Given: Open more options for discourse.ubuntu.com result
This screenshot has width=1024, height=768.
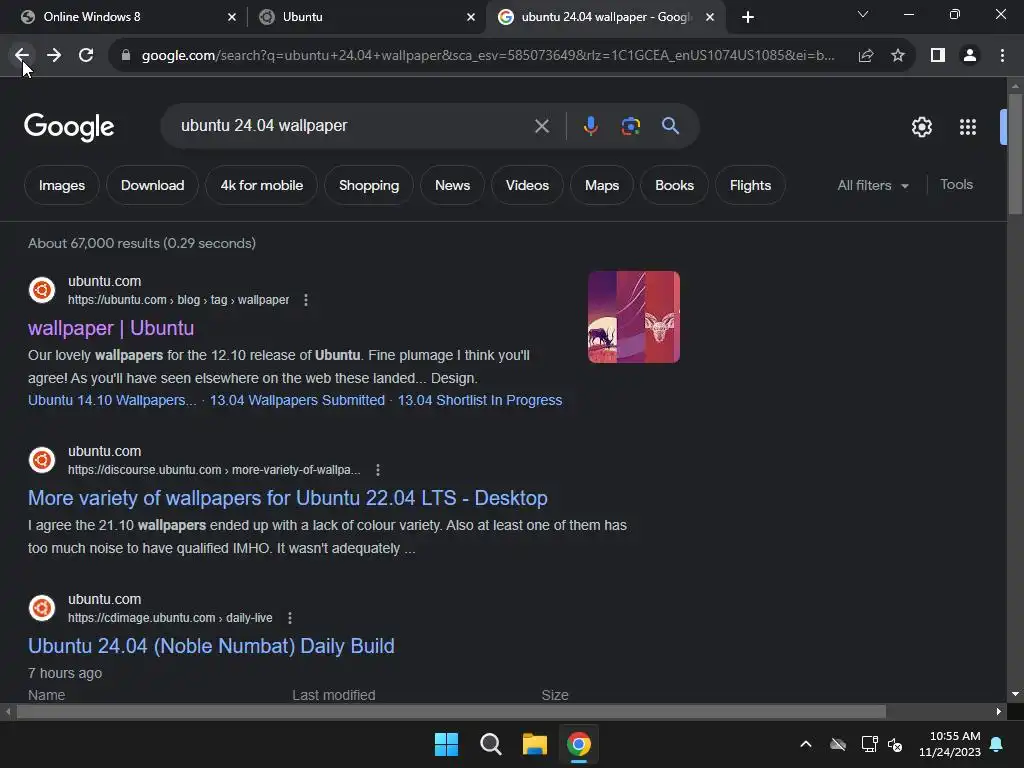Looking at the screenshot, I should coord(377,470).
